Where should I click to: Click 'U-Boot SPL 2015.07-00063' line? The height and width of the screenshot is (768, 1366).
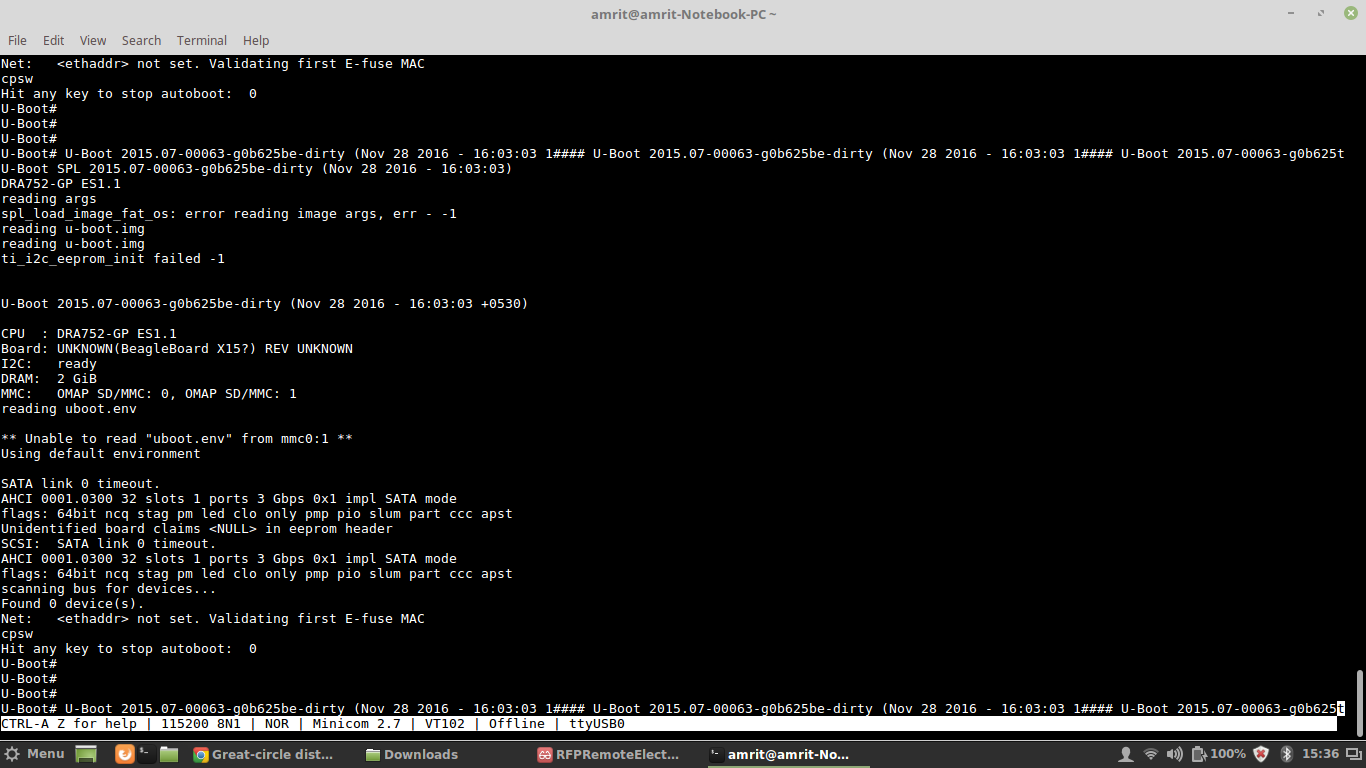257,169
